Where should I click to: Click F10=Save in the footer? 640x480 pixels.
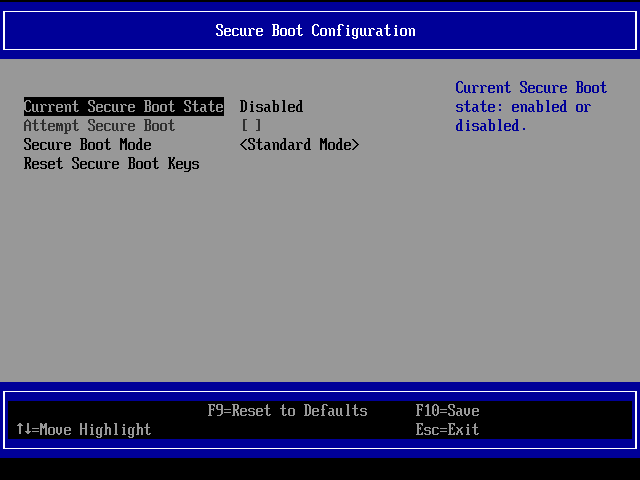pyautogui.click(x=447, y=411)
